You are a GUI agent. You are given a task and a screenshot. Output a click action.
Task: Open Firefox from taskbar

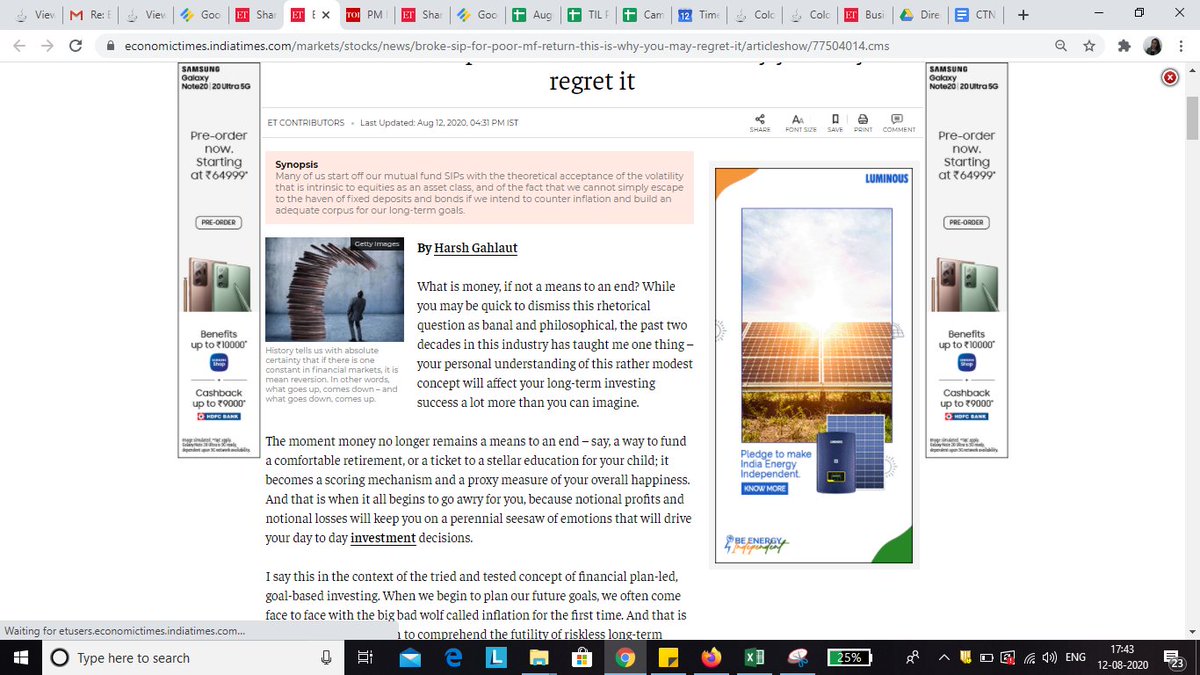[x=711, y=657]
